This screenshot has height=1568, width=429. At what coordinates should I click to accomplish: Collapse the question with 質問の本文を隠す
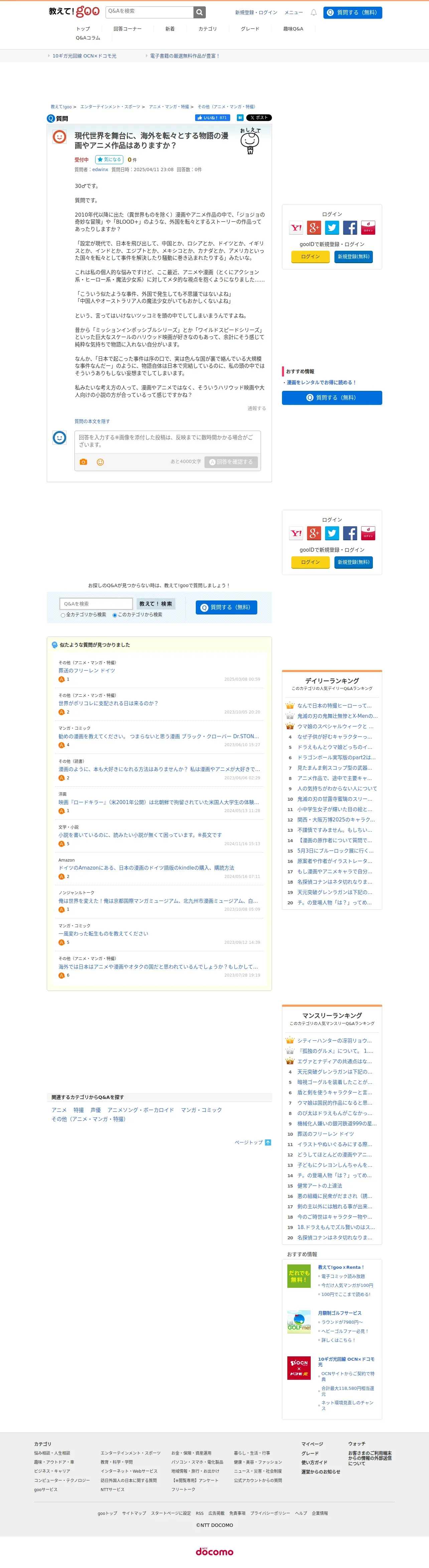point(92,421)
